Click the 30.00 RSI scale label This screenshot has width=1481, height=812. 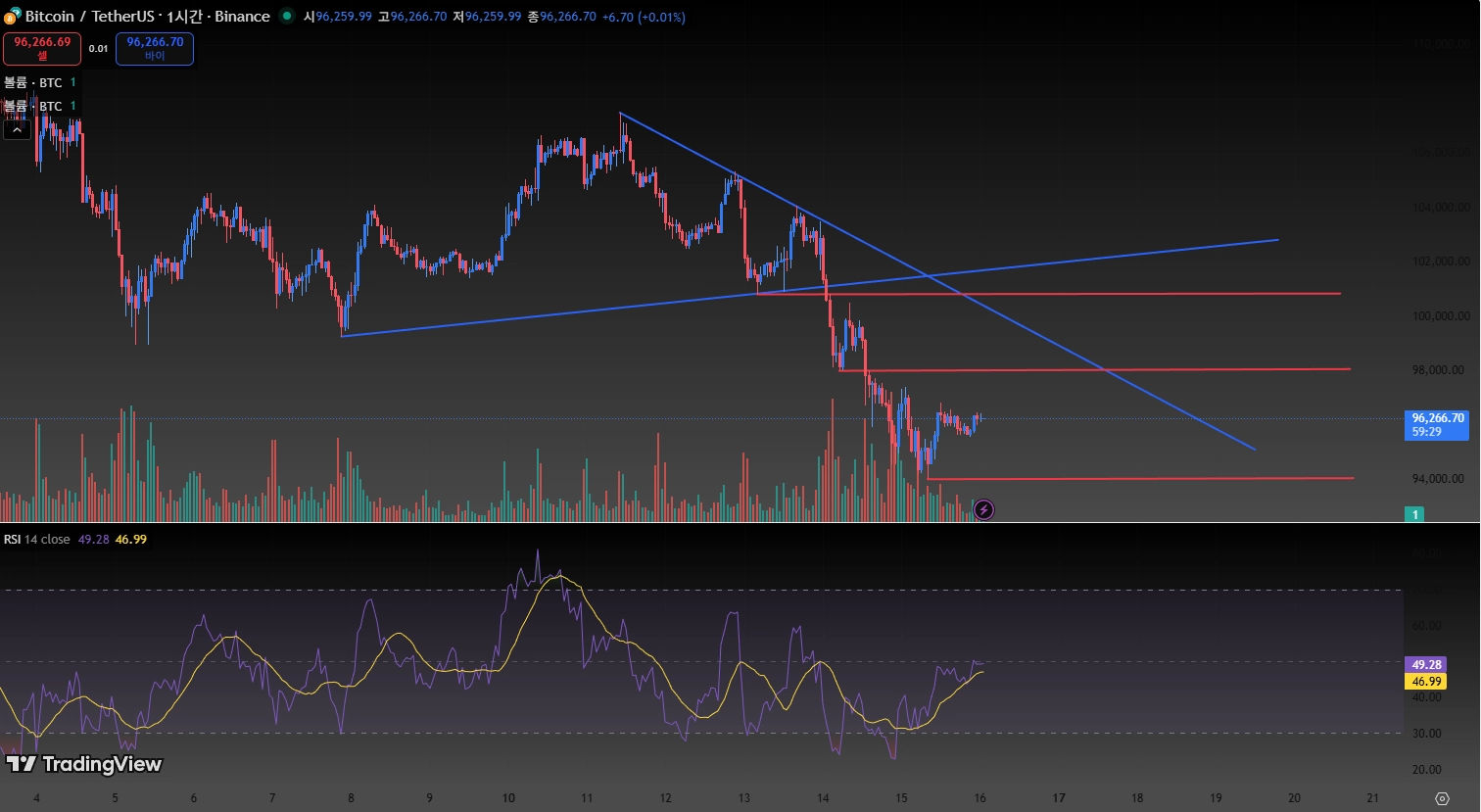(x=1426, y=734)
